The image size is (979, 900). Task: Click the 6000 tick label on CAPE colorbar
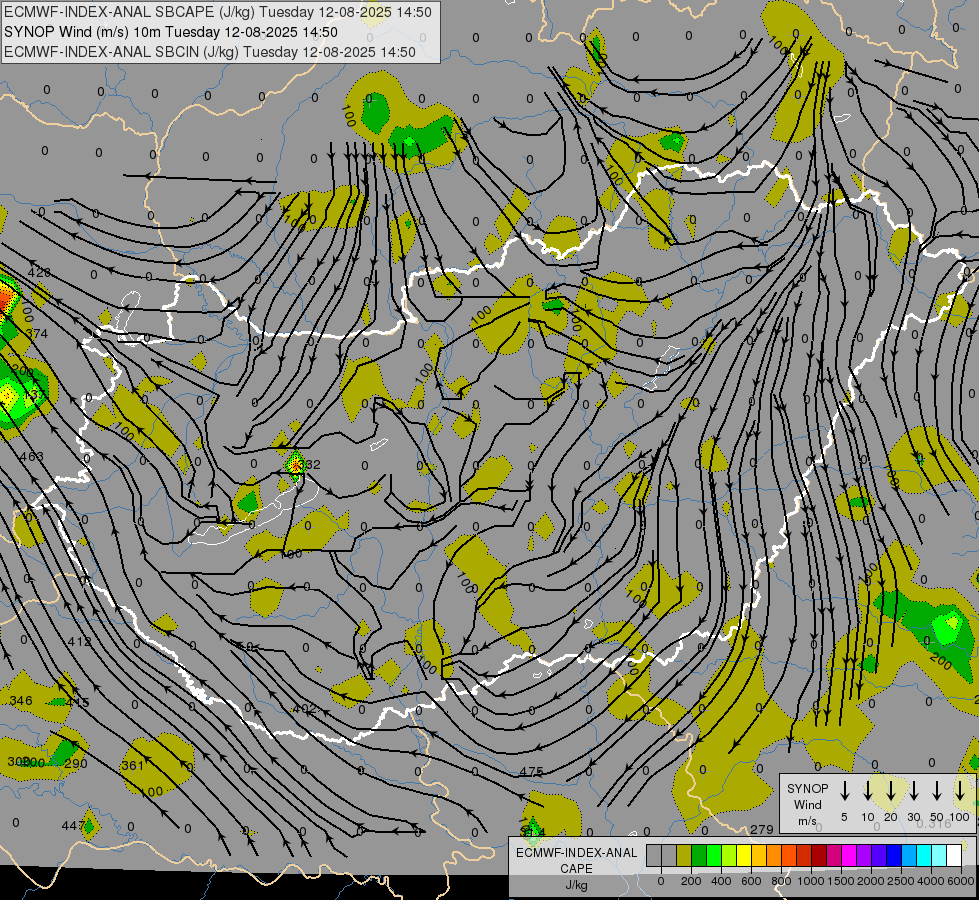[961, 882]
